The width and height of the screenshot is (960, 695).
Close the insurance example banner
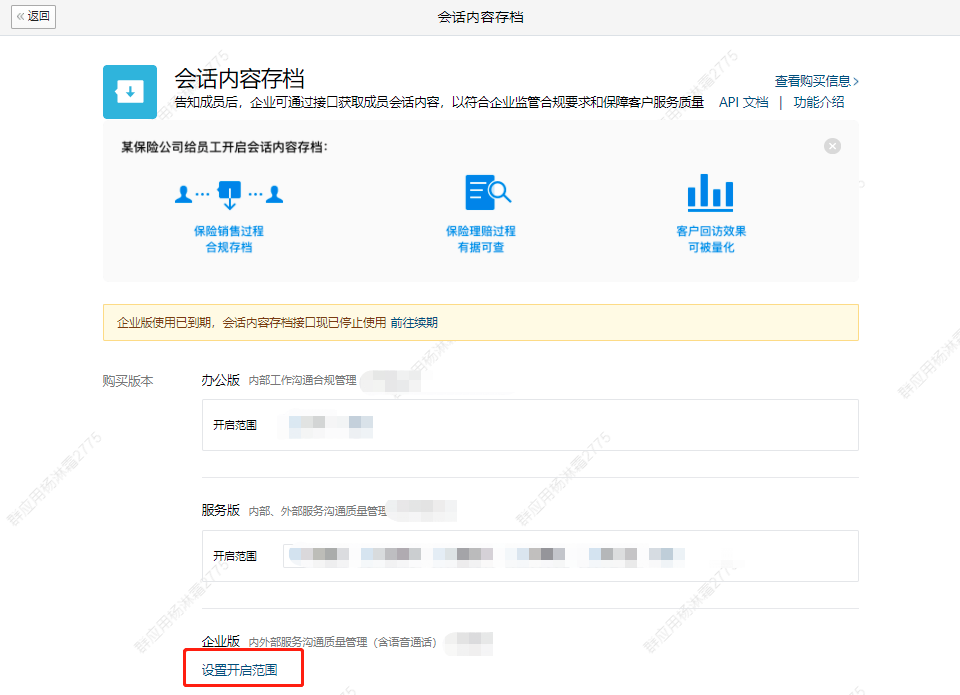[832, 146]
